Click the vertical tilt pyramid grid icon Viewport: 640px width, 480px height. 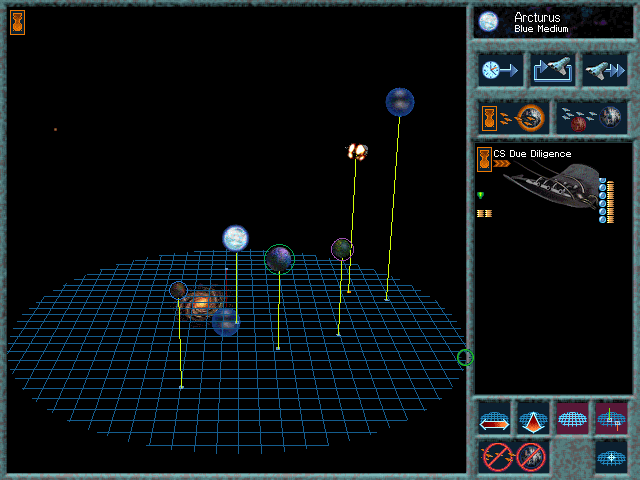click(x=533, y=418)
